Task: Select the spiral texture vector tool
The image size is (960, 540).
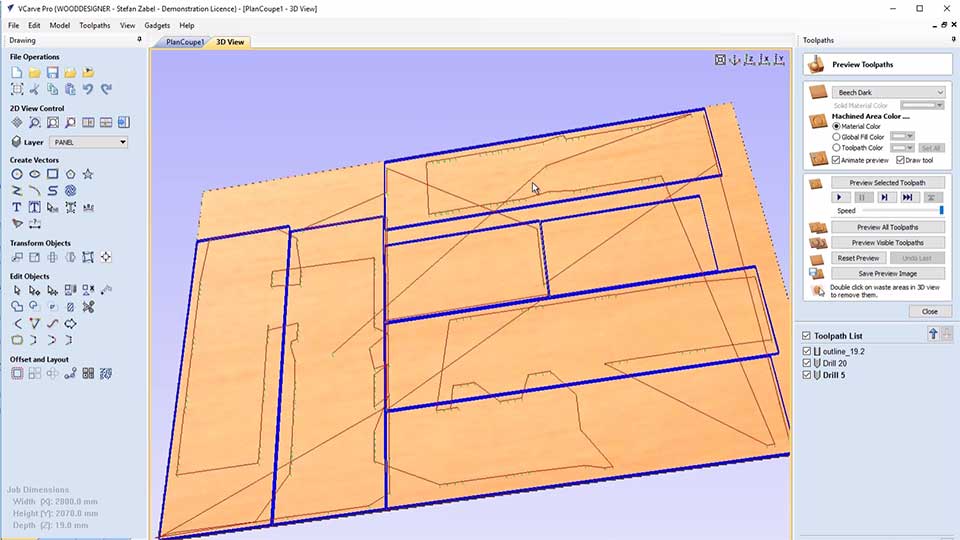Action: tap(70, 191)
